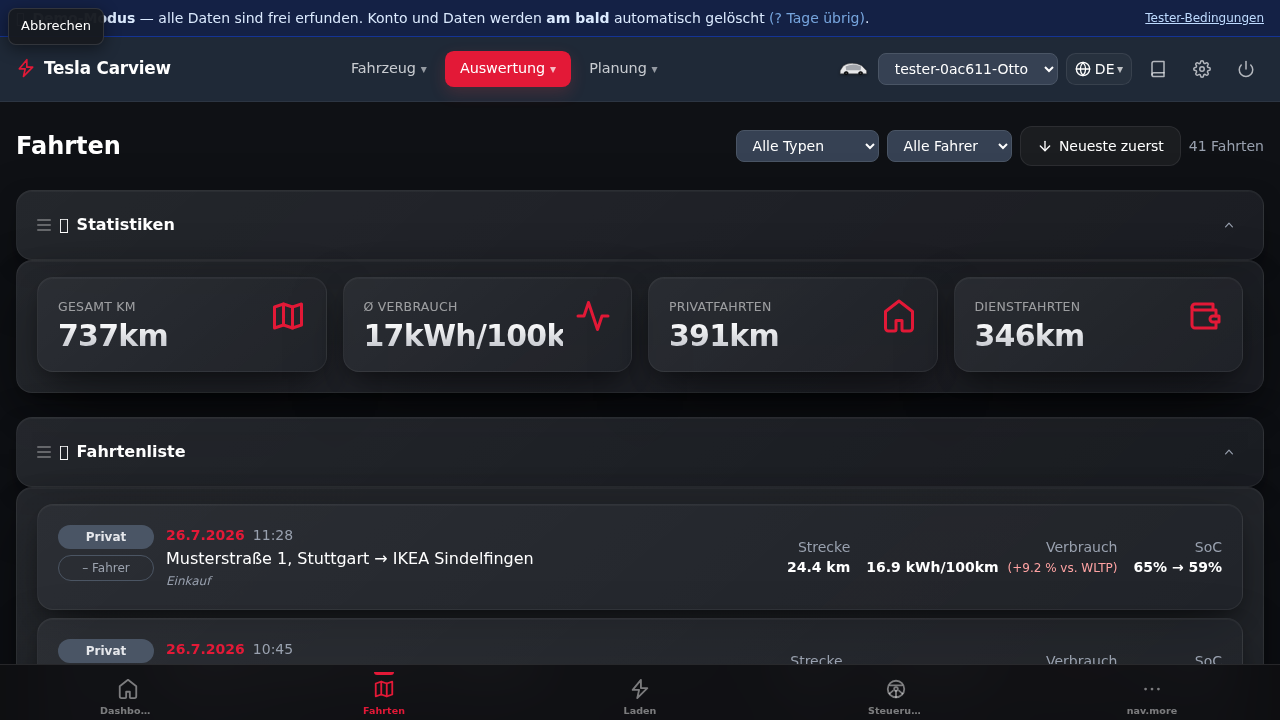This screenshot has height=720, width=1280.
Task: Click the car silhouette icon in header
Action: click(x=853, y=69)
